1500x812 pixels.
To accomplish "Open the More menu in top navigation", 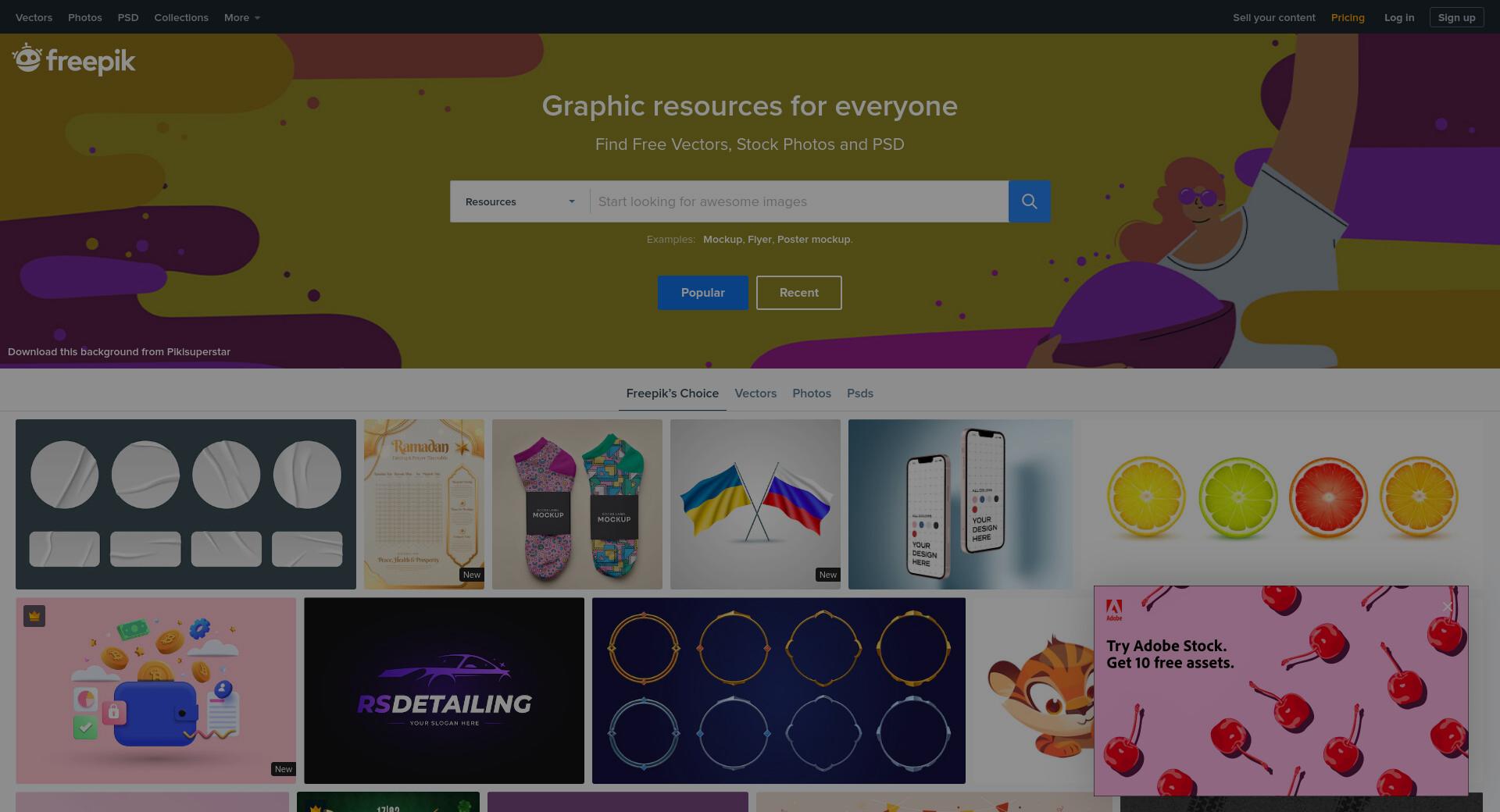I will pos(241,17).
